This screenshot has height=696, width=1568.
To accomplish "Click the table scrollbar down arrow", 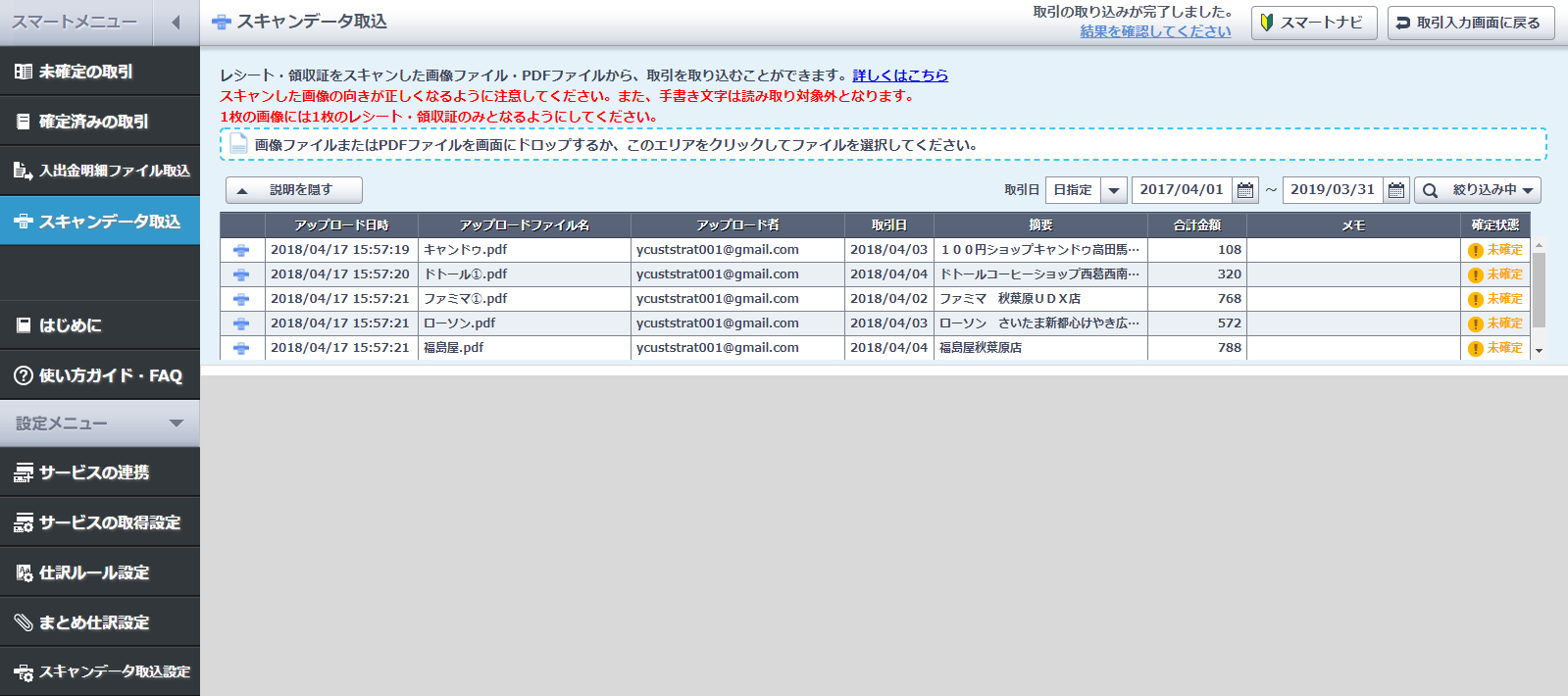I will [x=1539, y=351].
